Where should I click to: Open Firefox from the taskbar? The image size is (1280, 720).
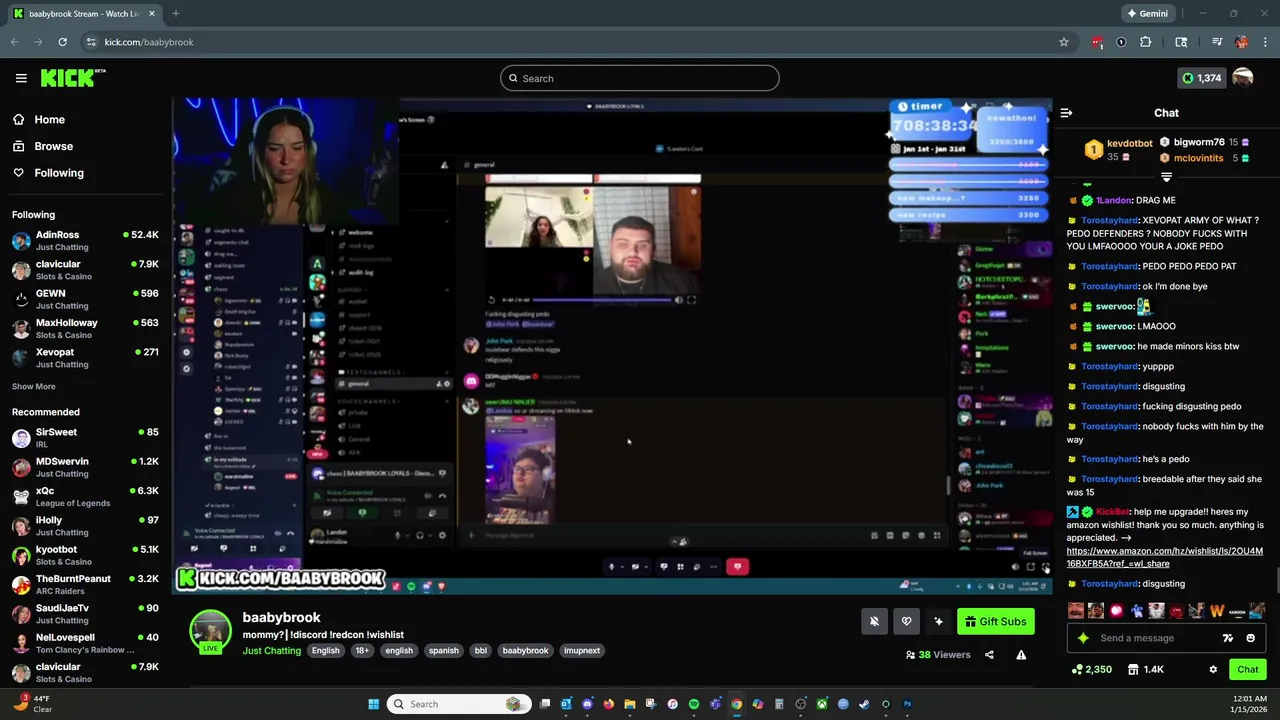608,704
